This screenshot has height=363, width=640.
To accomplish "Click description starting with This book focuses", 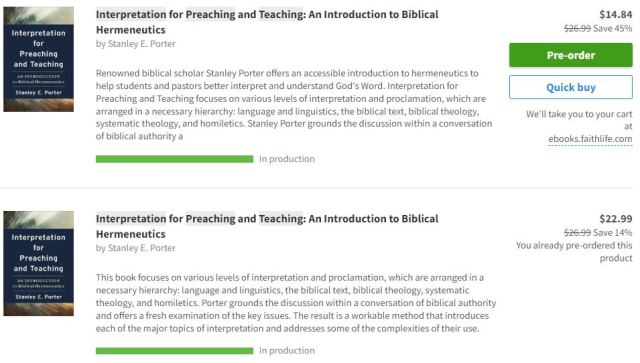I will coord(296,303).
